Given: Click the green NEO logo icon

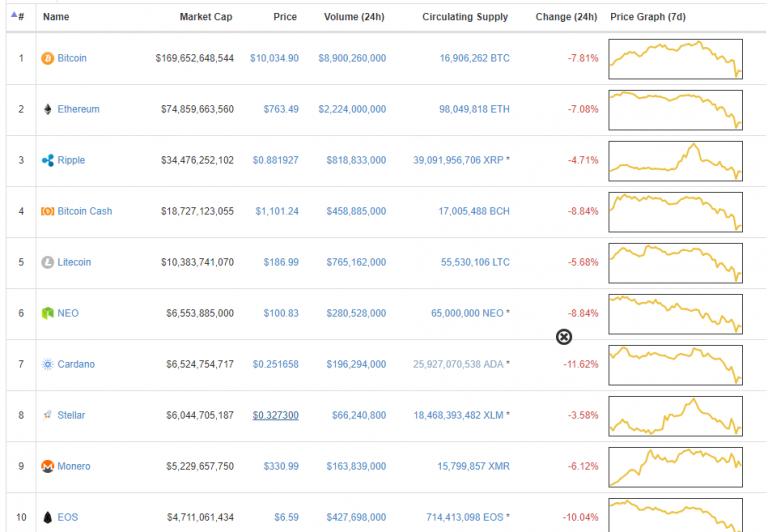Looking at the screenshot, I should click(47, 313).
